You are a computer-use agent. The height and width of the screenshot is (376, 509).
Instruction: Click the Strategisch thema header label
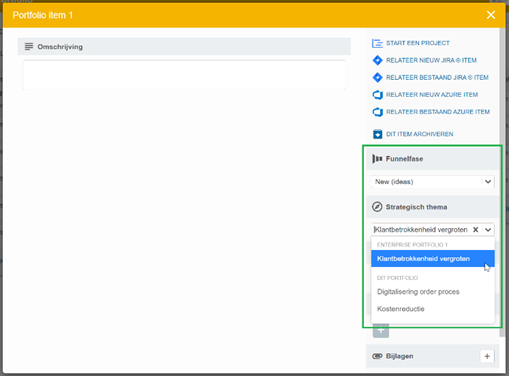point(416,207)
